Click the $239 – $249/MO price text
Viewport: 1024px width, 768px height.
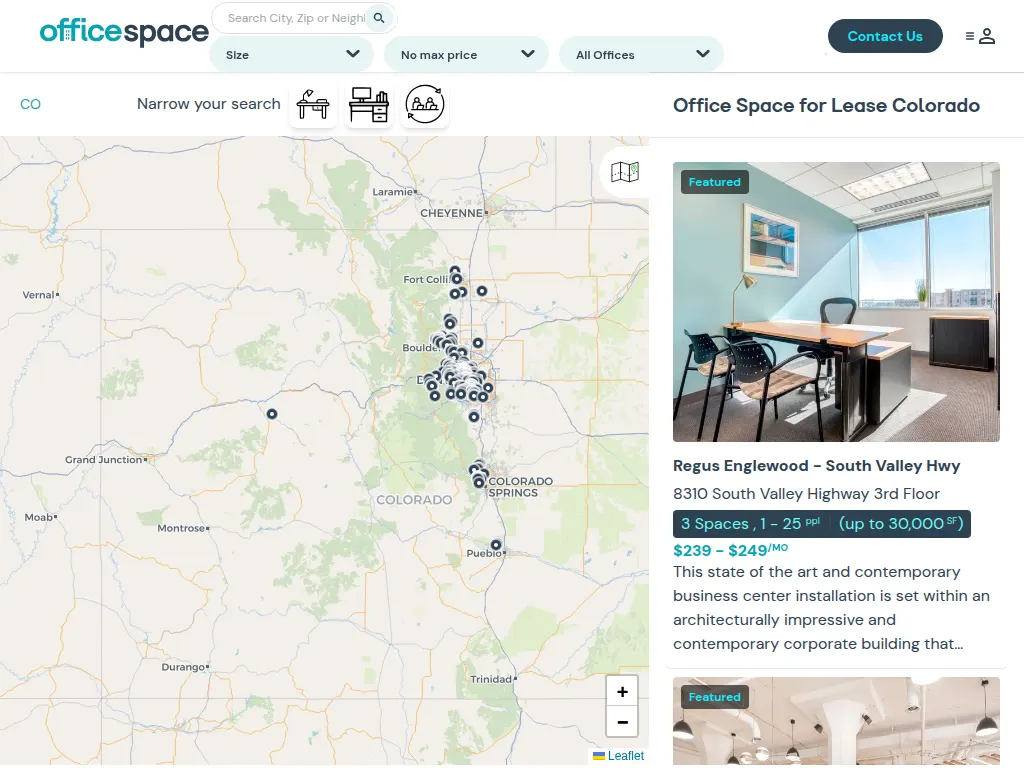coord(730,550)
